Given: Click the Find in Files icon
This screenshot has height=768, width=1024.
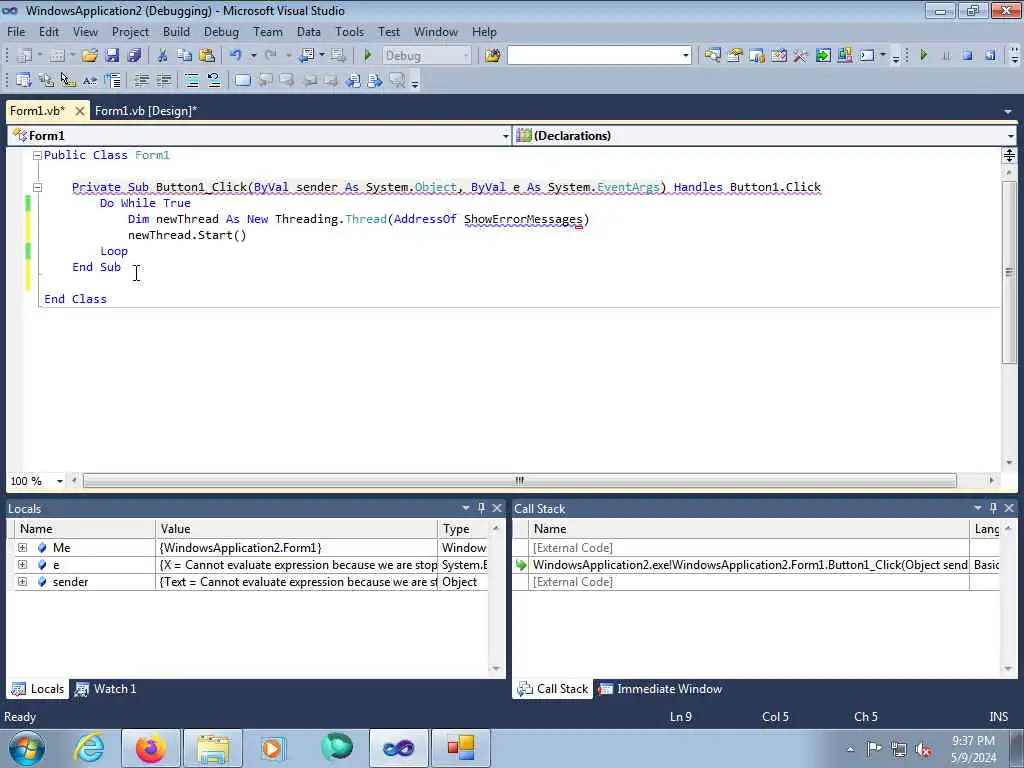Looking at the screenshot, I should point(492,56).
